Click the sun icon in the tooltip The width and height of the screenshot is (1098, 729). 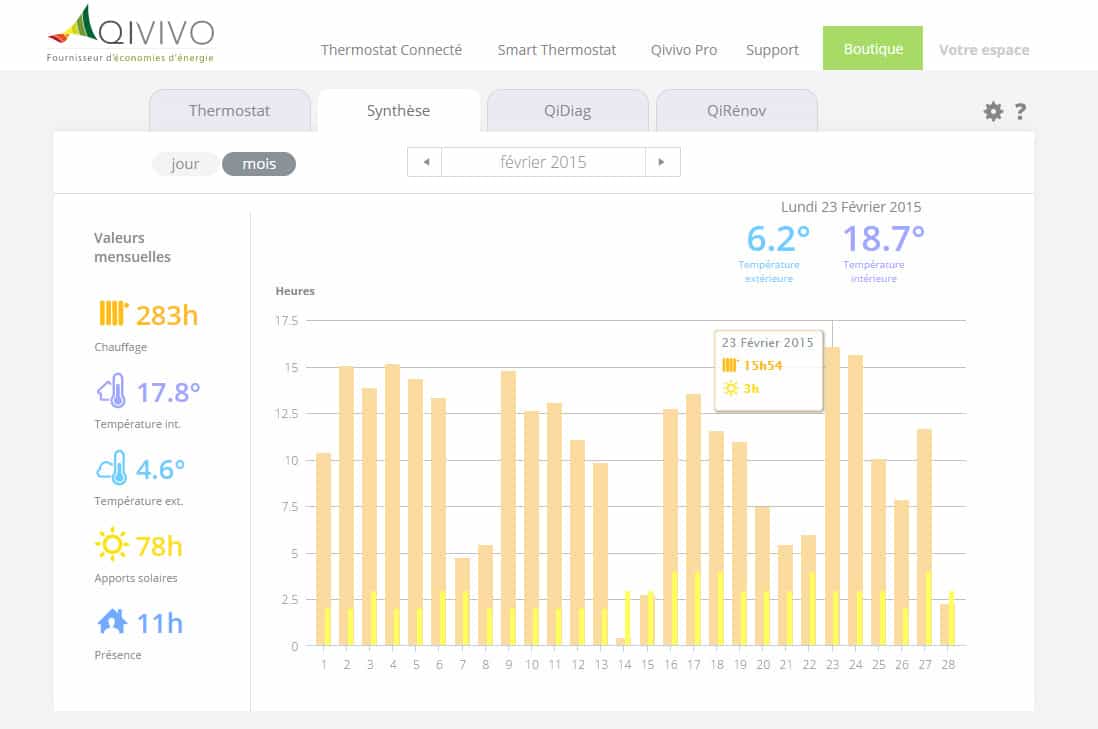pyautogui.click(x=730, y=388)
